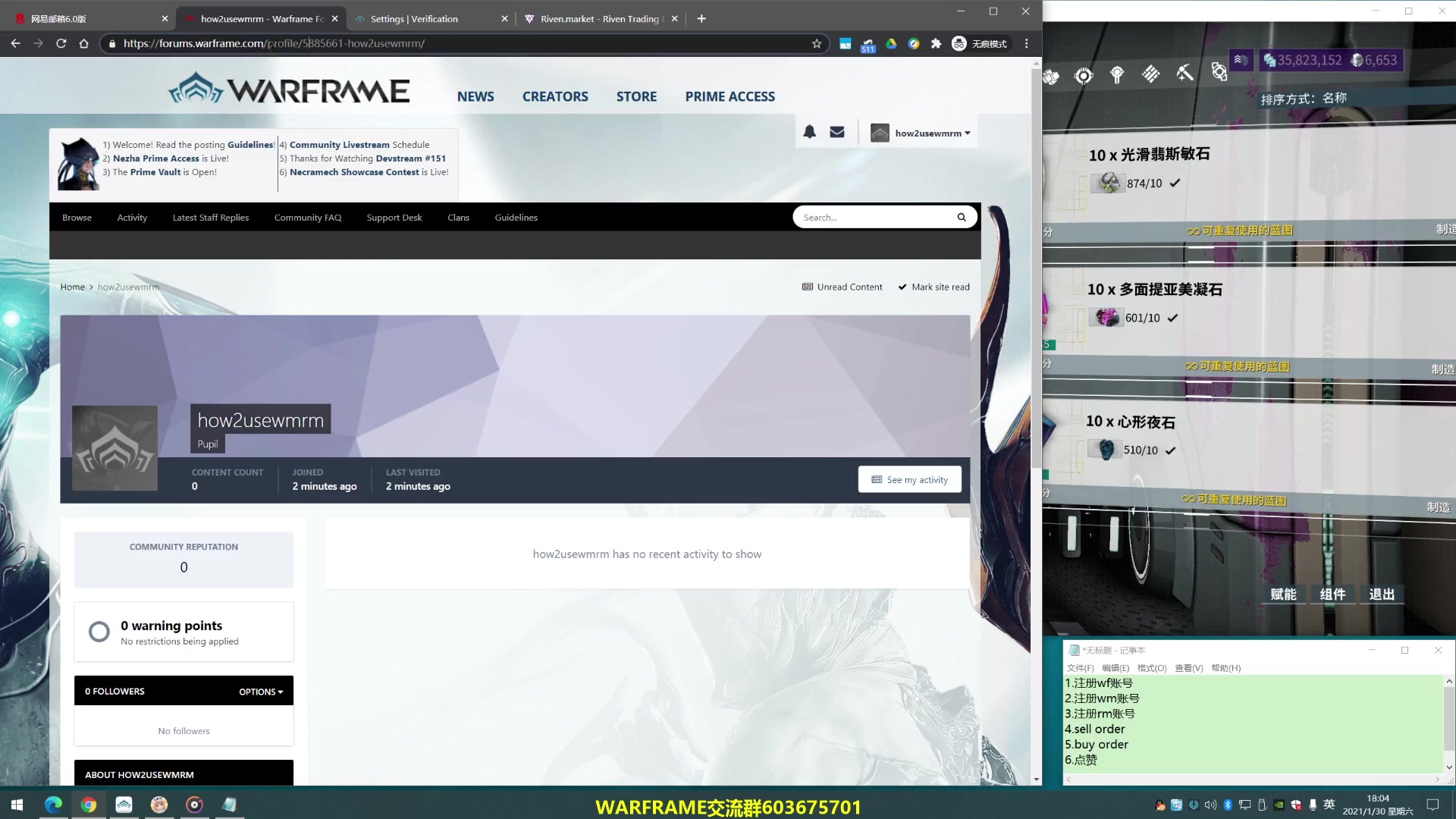Screen dimensions: 1456x819
Task: Click the 组件 button in game
Action: 1332,595
